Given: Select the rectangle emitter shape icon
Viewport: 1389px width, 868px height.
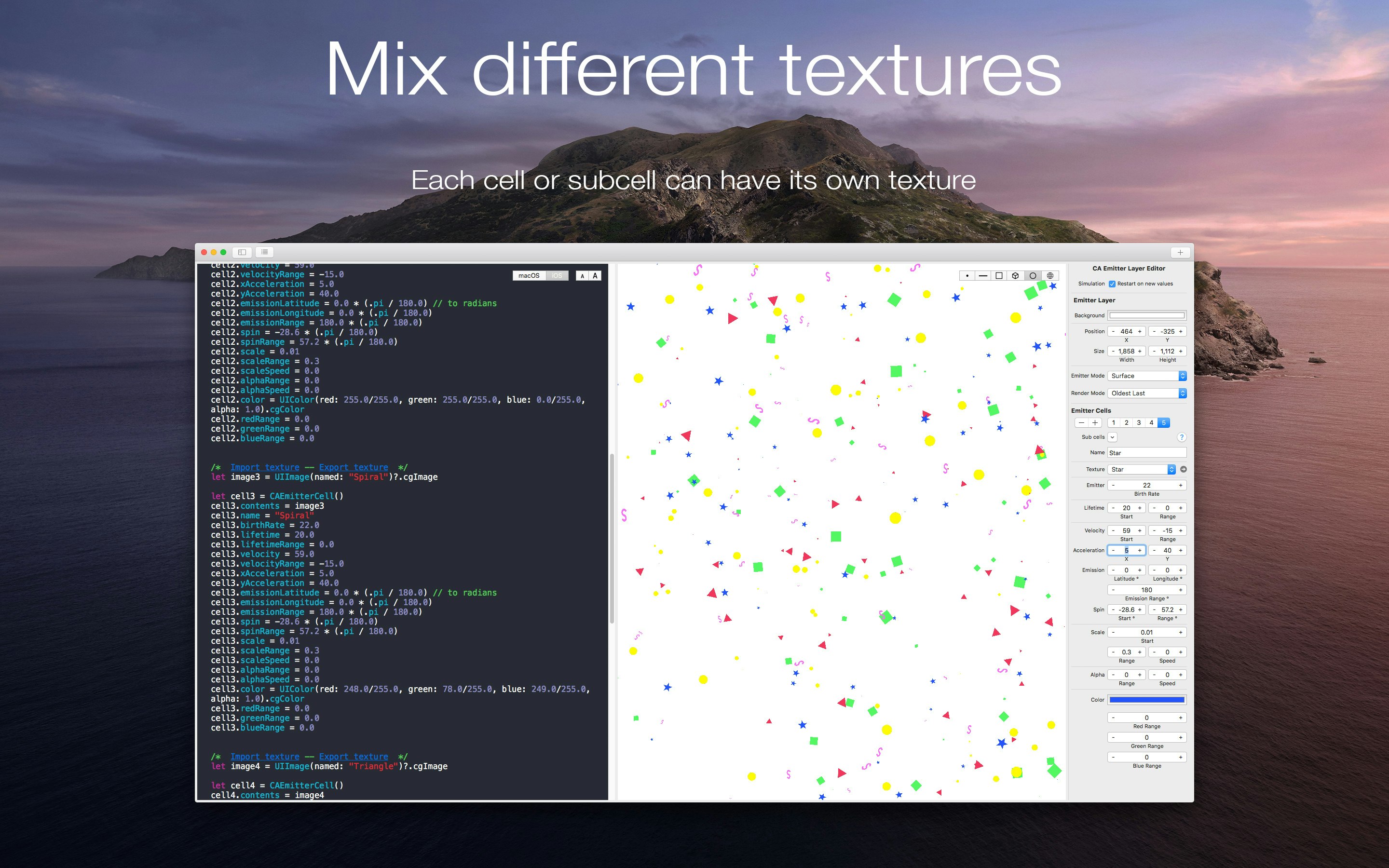Looking at the screenshot, I should (x=1000, y=275).
